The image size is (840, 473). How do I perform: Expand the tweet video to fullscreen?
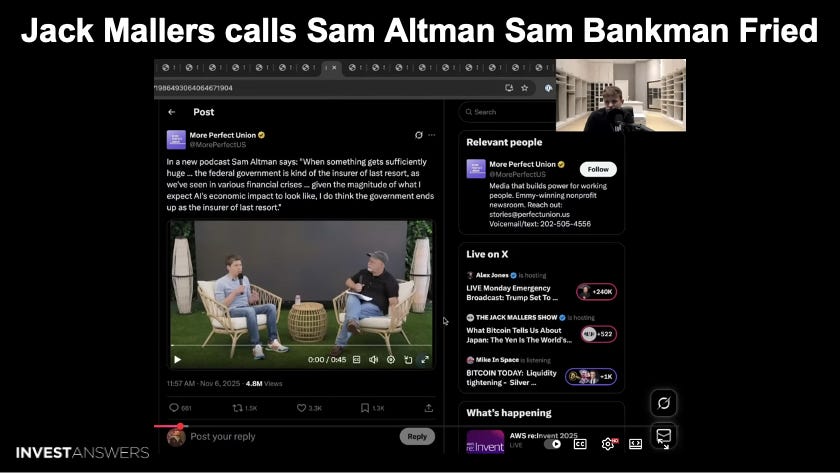pos(425,359)
